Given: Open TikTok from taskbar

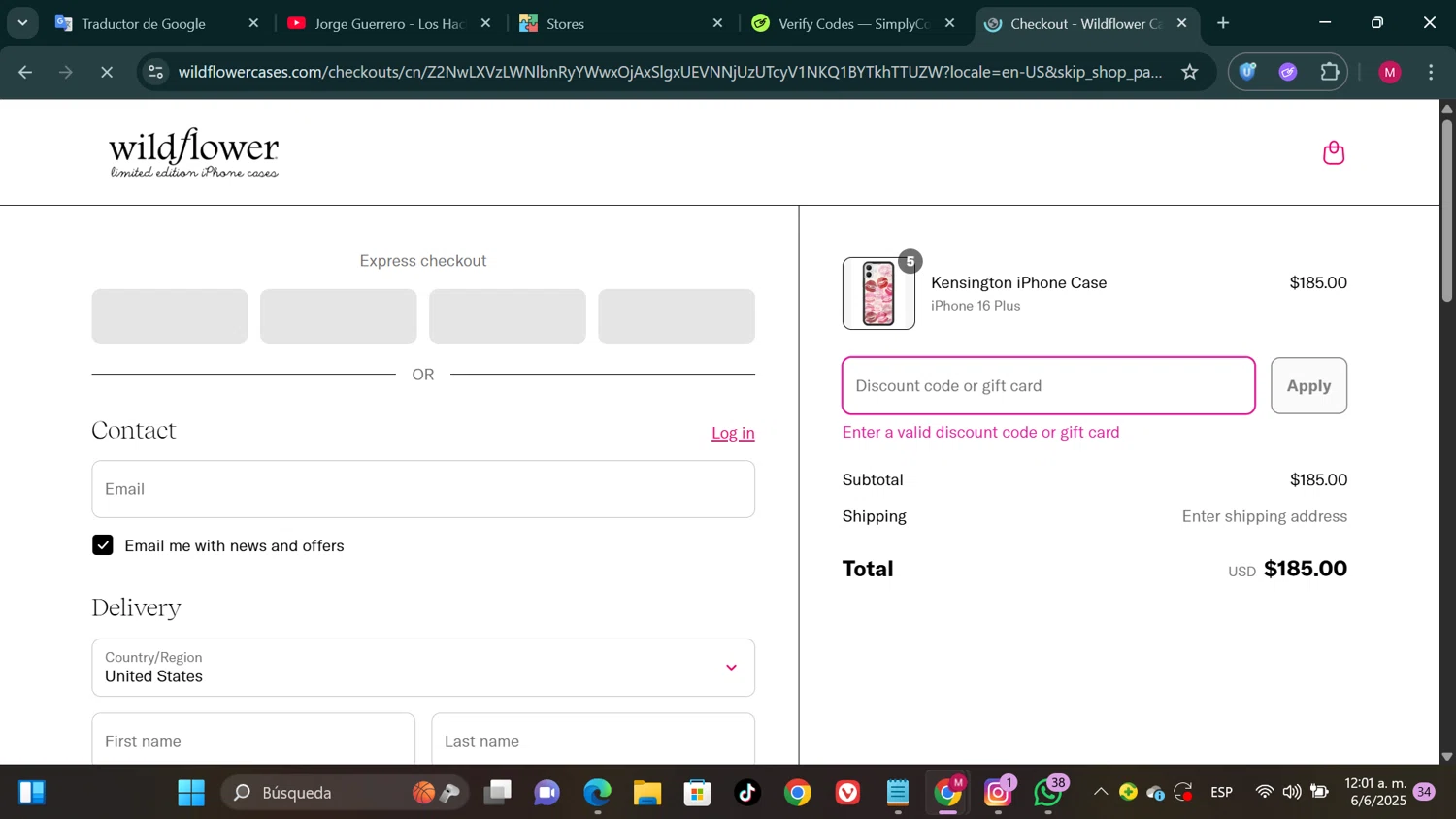Looking at the screenshot, I should (x=747, y=793).
